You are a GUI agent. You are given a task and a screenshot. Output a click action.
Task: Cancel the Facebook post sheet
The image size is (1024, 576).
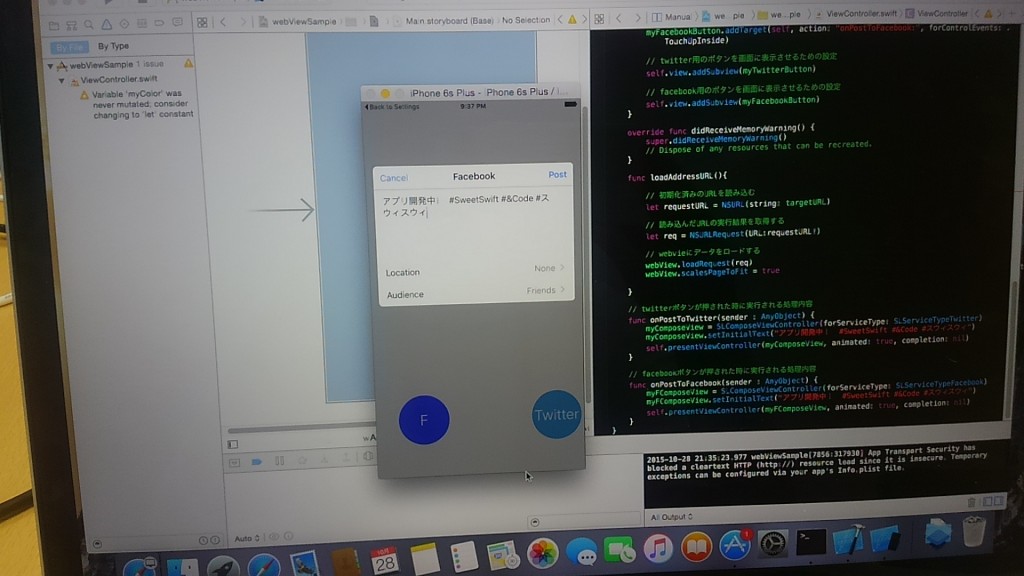[x=394, y=178]
